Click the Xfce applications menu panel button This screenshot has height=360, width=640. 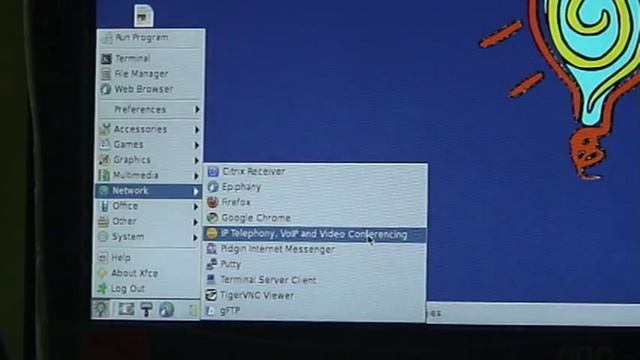(100, 309)
